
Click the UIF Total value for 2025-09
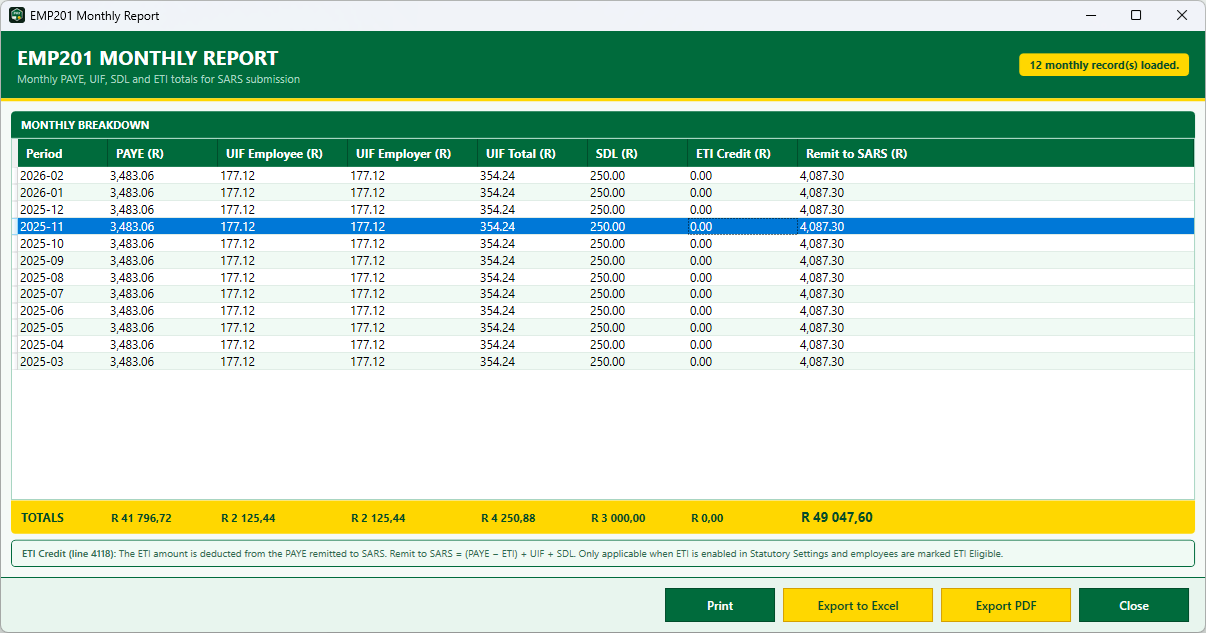click(497, 260)
